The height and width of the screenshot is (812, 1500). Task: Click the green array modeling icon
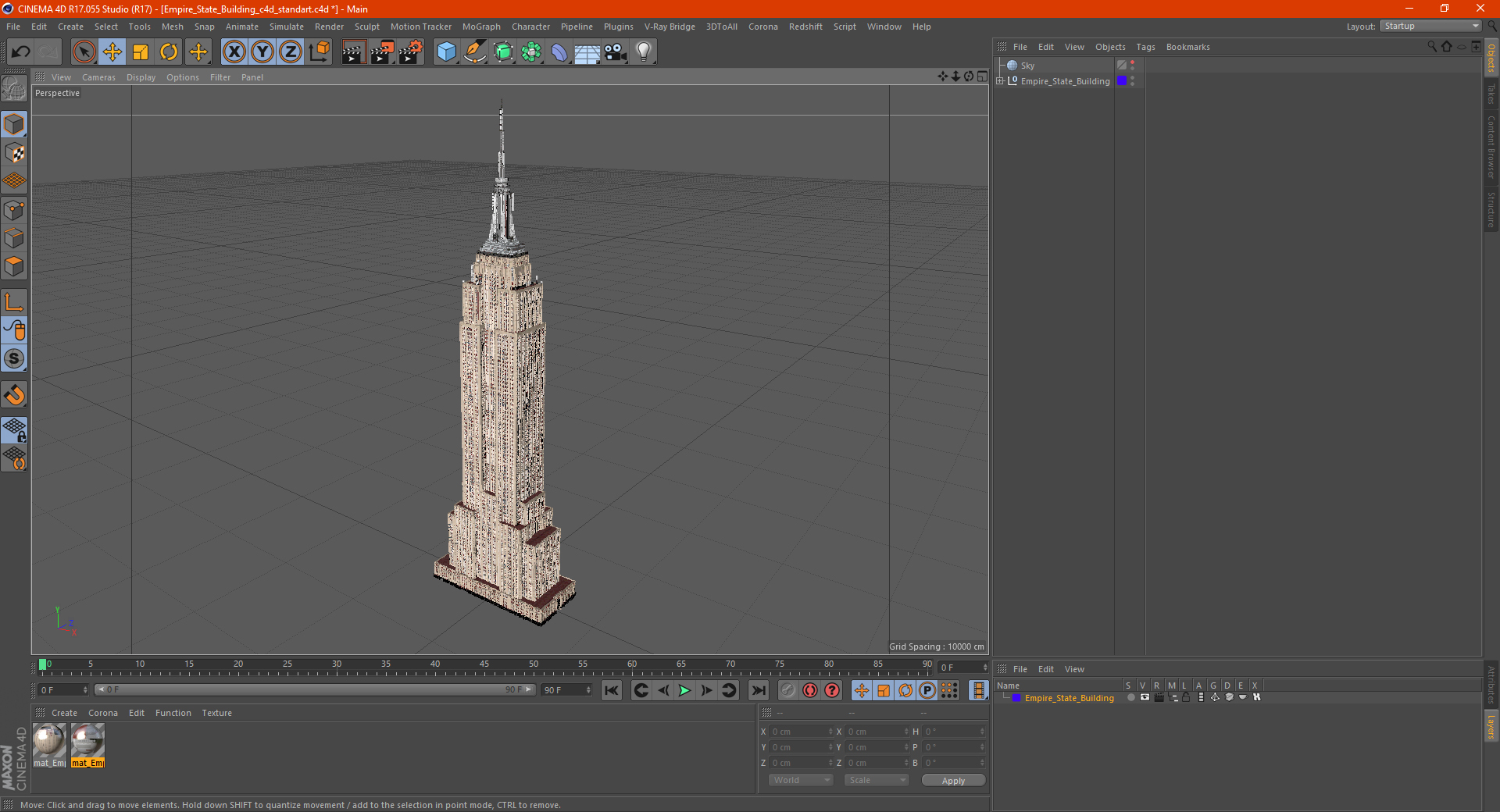pyautogui.click(x=531, y=52)
